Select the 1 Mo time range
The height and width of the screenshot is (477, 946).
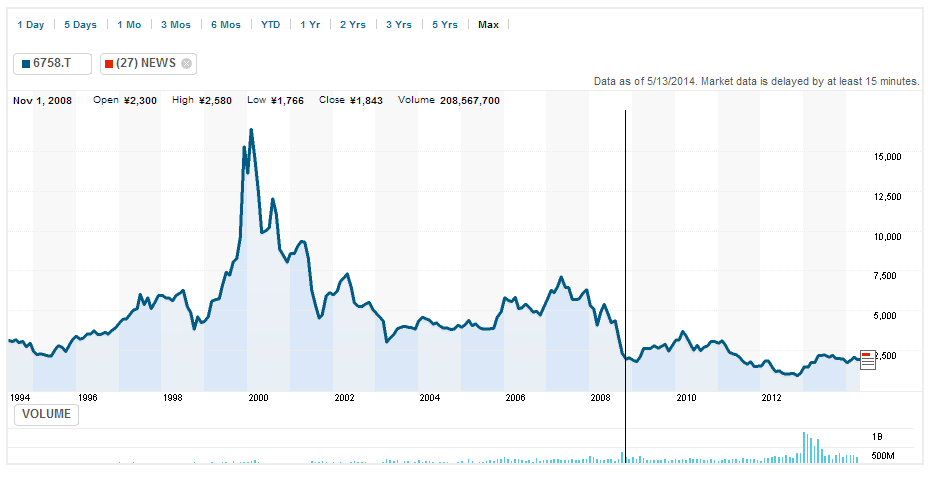(x=129, y=24)
